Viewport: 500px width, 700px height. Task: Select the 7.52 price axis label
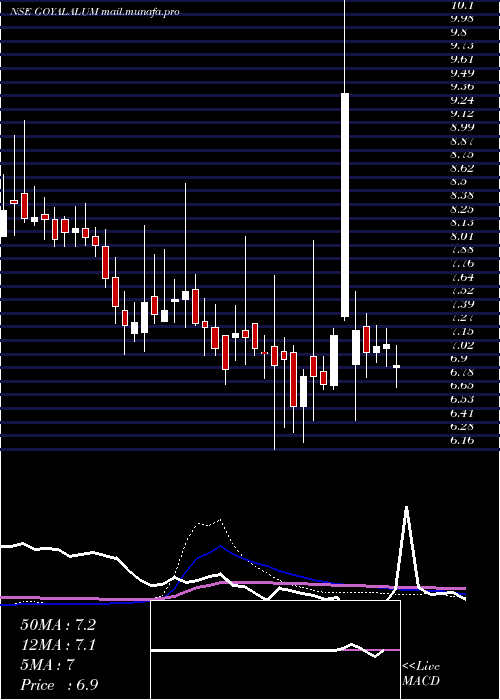click(x=462, y=291)
